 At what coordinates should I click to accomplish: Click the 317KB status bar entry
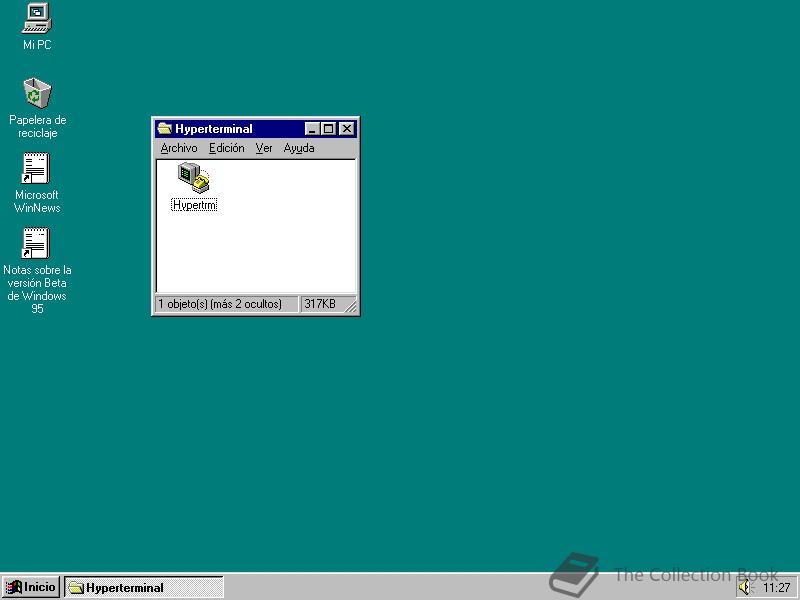(x=320, y=304)
